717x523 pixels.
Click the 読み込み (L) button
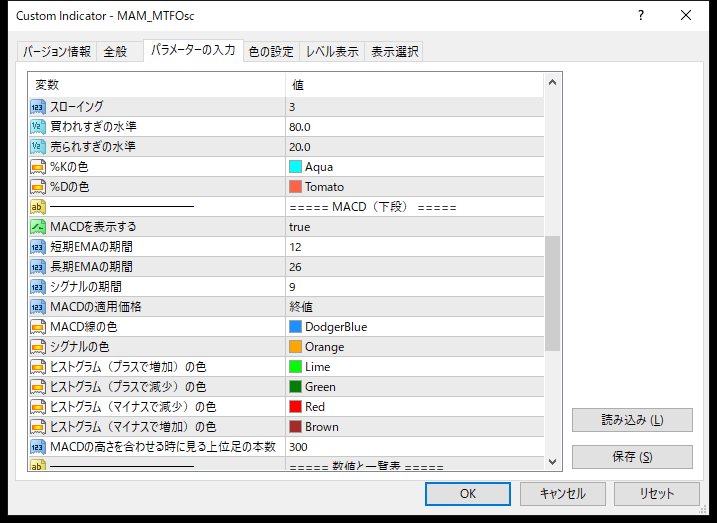tap(632, 420)
